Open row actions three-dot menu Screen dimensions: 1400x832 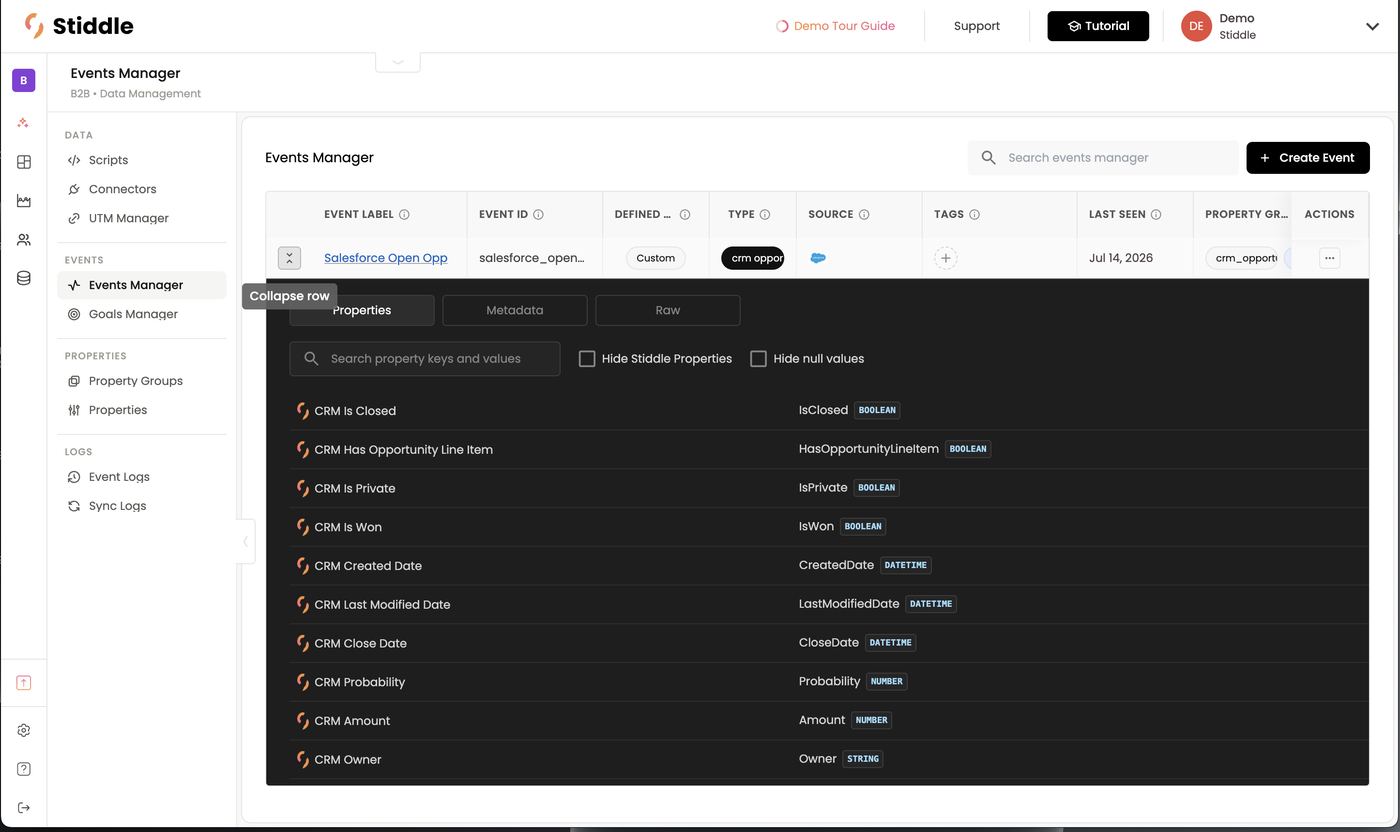pos(1329,258)
